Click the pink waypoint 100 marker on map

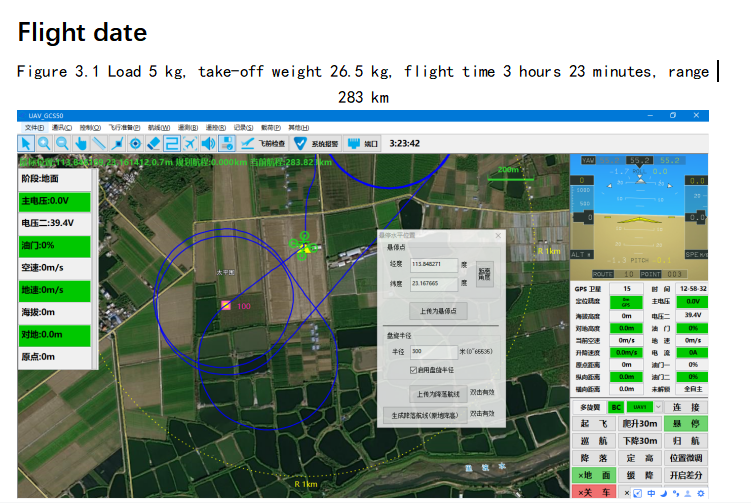click(x=226, y=306)
